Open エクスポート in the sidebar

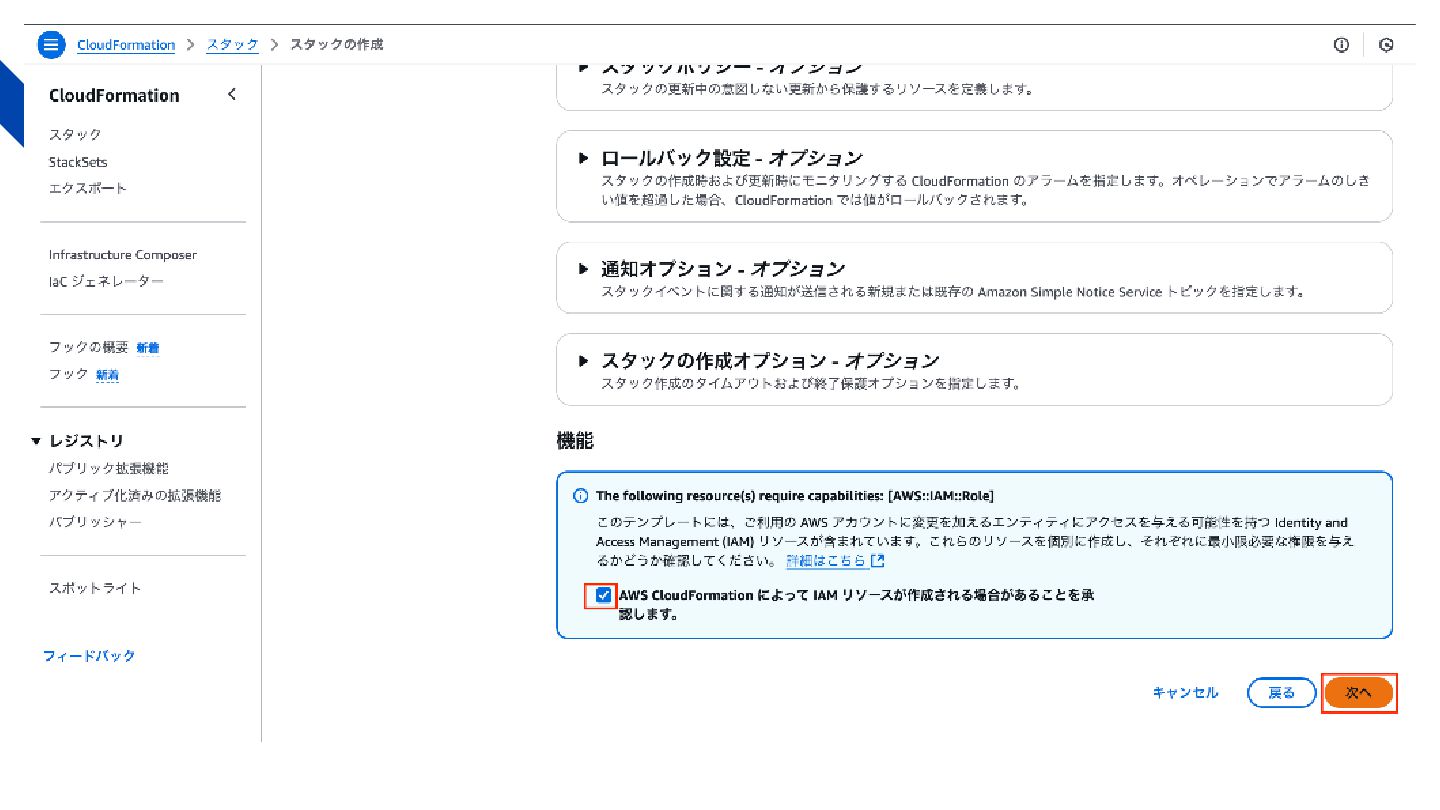click(x=88, y=188)
